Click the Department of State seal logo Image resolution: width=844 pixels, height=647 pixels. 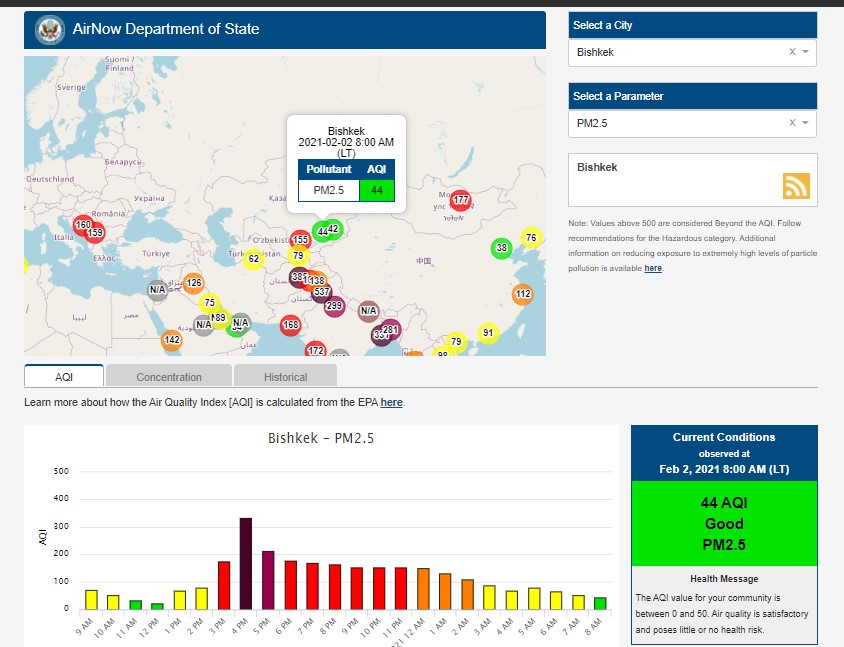pos(49,30)
